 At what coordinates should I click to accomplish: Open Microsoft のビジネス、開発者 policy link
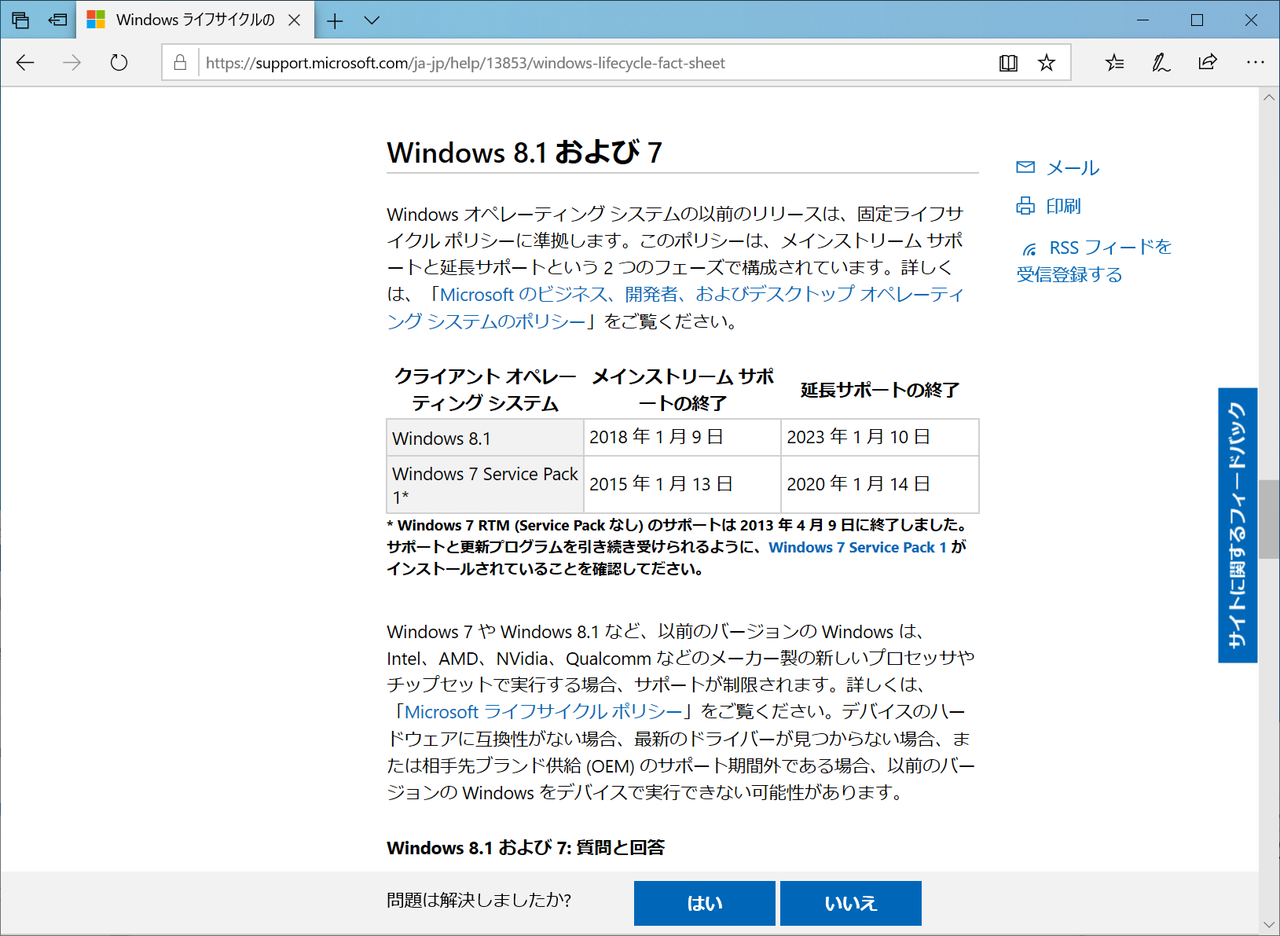[x=676, y=308]
